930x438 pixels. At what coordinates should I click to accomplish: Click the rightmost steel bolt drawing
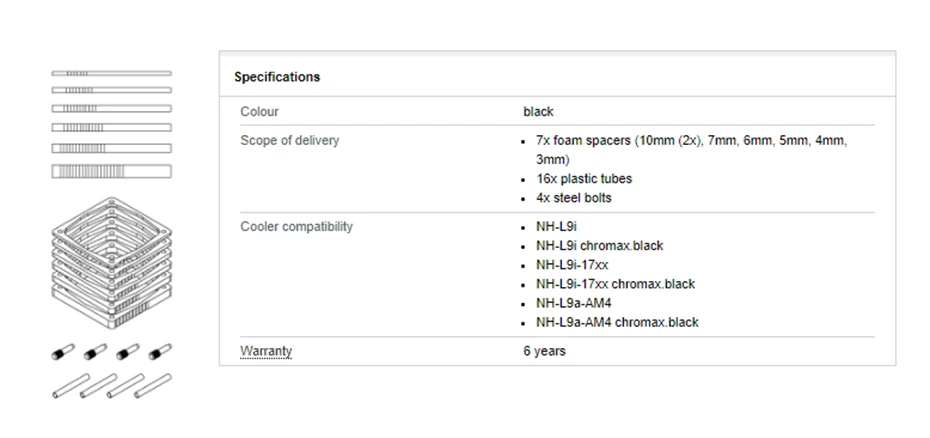tap(158, 353)
